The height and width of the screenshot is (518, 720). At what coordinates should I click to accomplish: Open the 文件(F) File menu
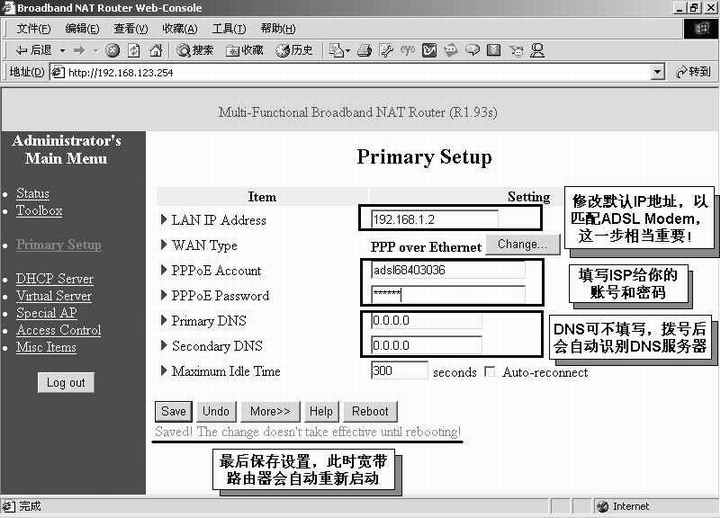(x=34, y=29)
